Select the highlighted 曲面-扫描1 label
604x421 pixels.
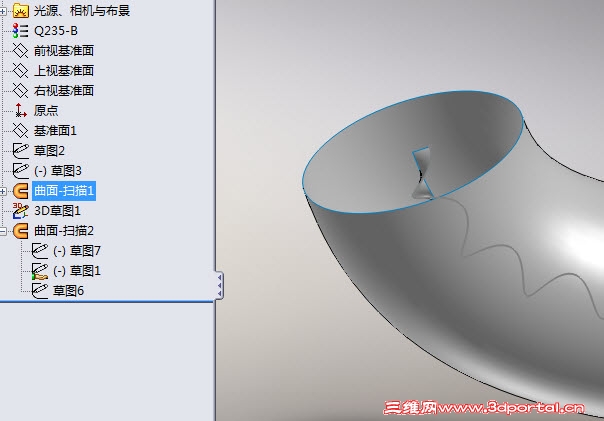pos(64,191)
